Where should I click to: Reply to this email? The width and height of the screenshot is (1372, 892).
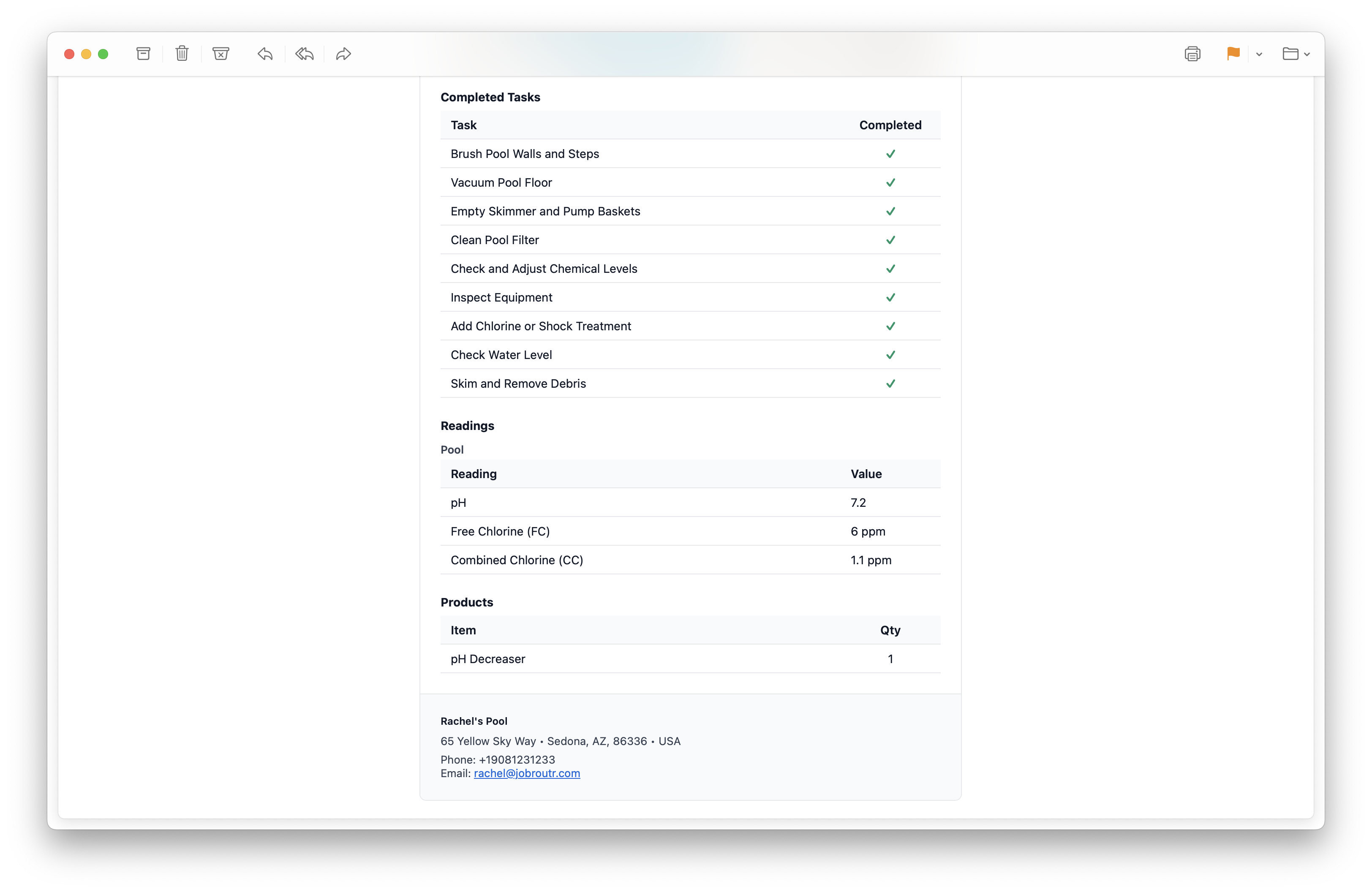(265, 54)
